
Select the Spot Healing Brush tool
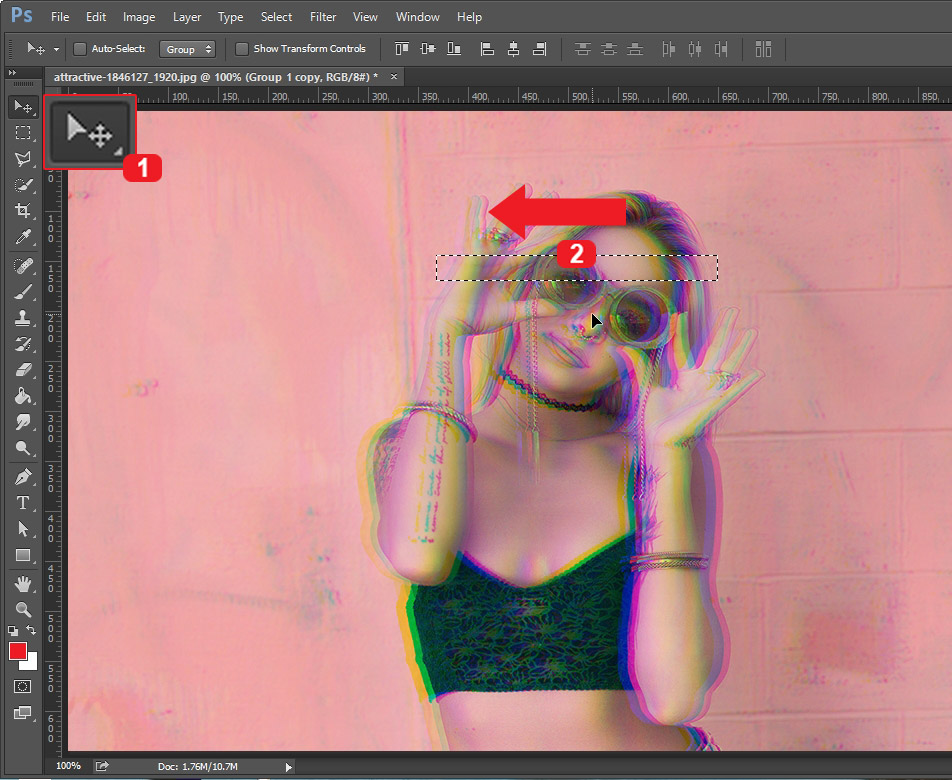pos(23,266)
